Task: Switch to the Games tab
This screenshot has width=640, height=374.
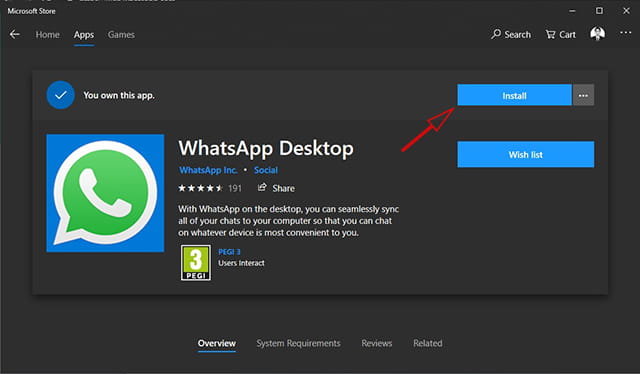Action: point(121,35)
